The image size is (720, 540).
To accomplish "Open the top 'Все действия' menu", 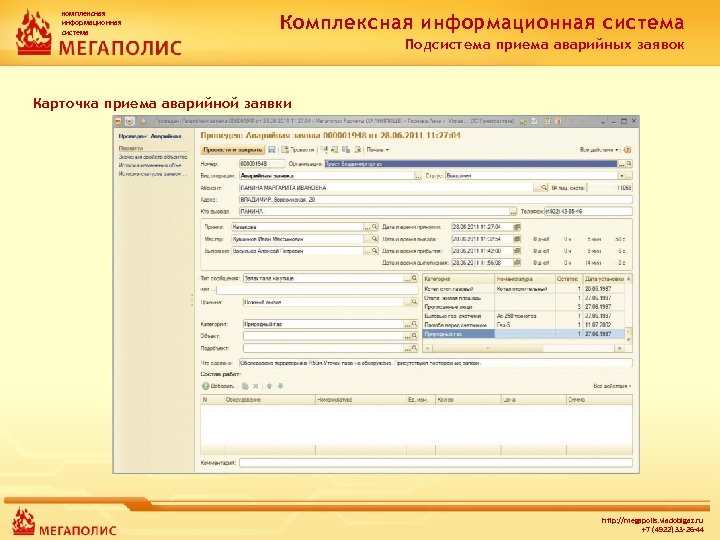I will (598, 150).
